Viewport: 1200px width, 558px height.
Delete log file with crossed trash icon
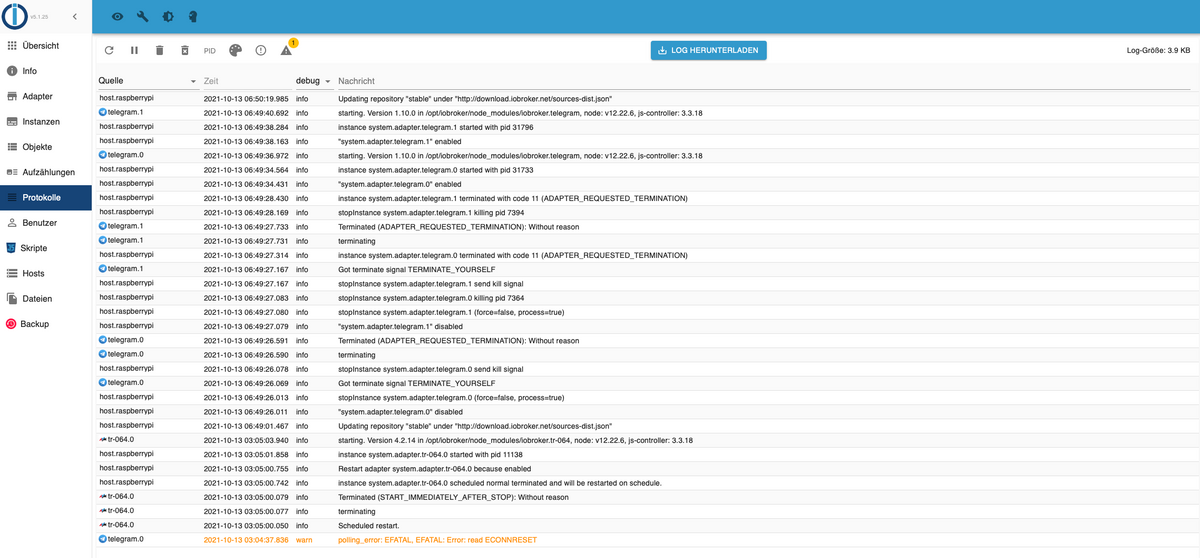(x=184, y=50)
